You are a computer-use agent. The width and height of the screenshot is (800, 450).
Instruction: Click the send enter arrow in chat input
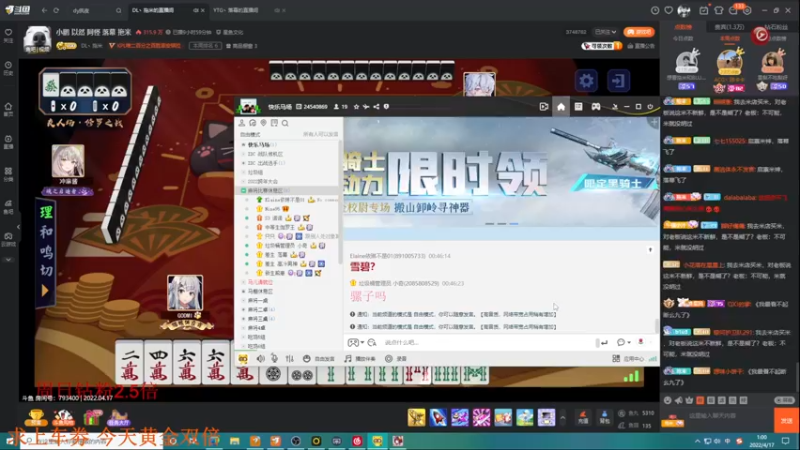(604, 342)
